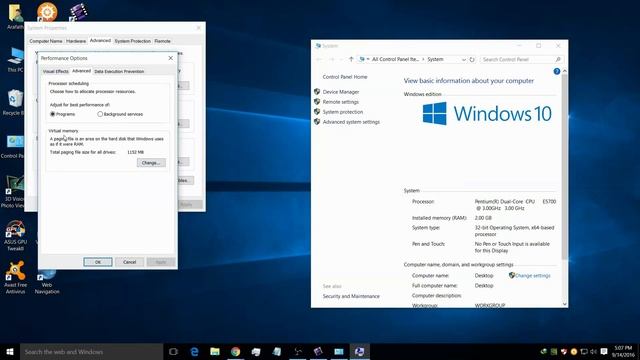
Task: Click the Device Manager shield icon
Action: [317, 91]
